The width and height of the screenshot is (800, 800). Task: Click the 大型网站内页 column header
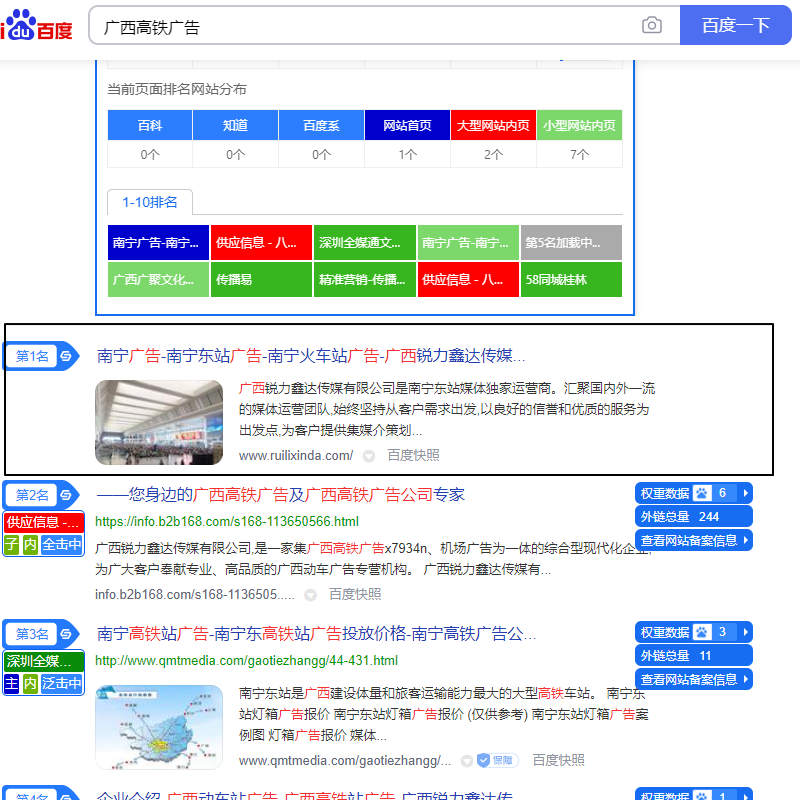pyautogui.click(x=493, y=125)
